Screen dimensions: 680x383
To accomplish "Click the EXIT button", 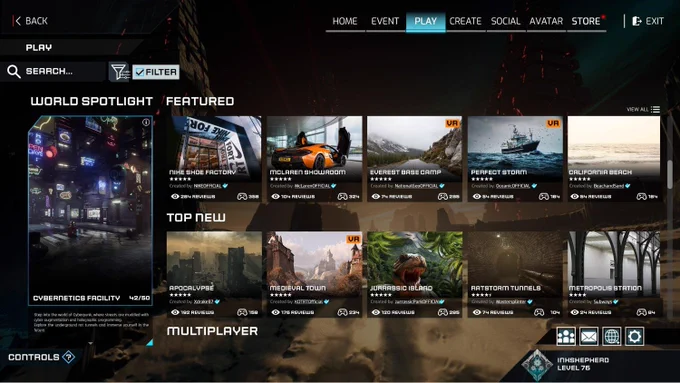I will pyautogui.click(x=648, y=21).
